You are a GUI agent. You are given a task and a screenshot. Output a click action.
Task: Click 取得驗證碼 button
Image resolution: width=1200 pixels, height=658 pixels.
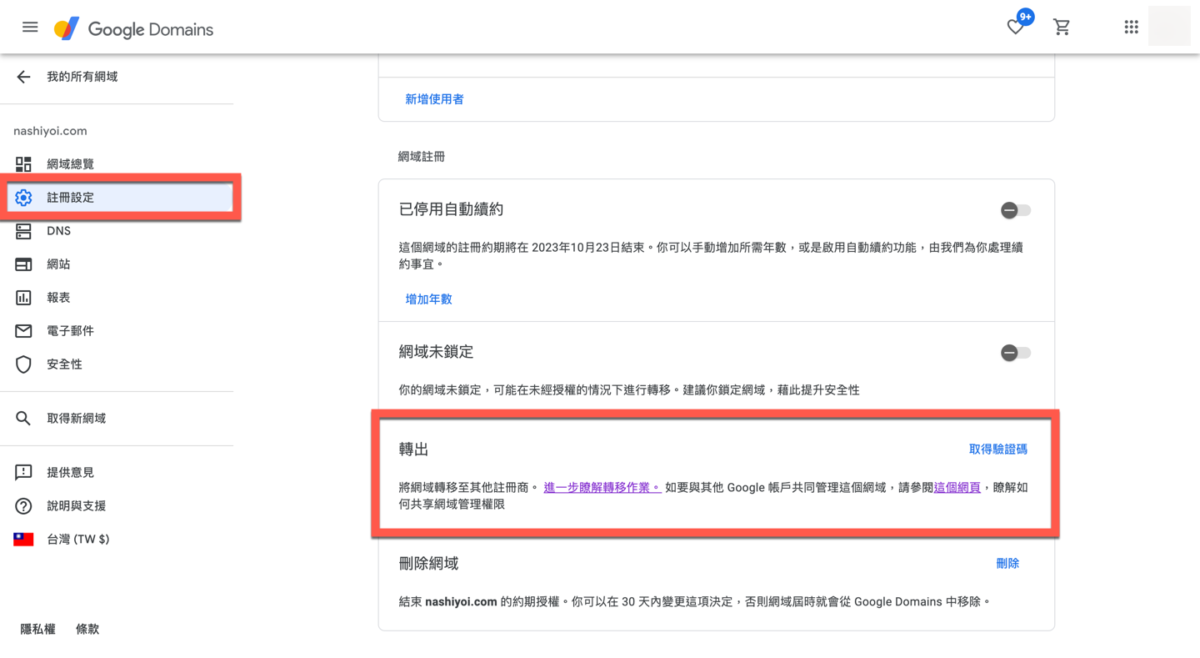(x=998, y=449)
